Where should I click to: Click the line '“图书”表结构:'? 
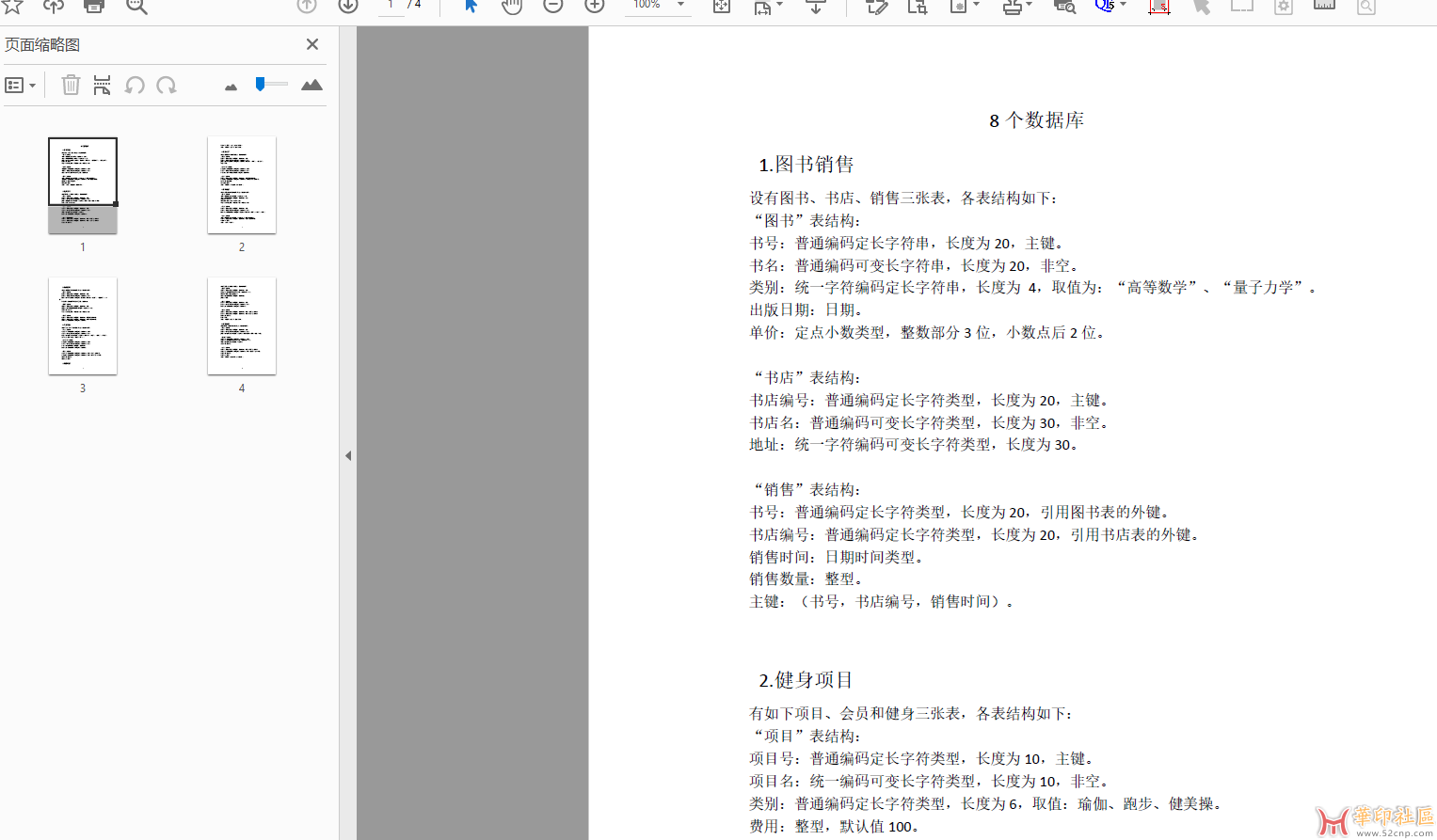click(x=806, y=221)
